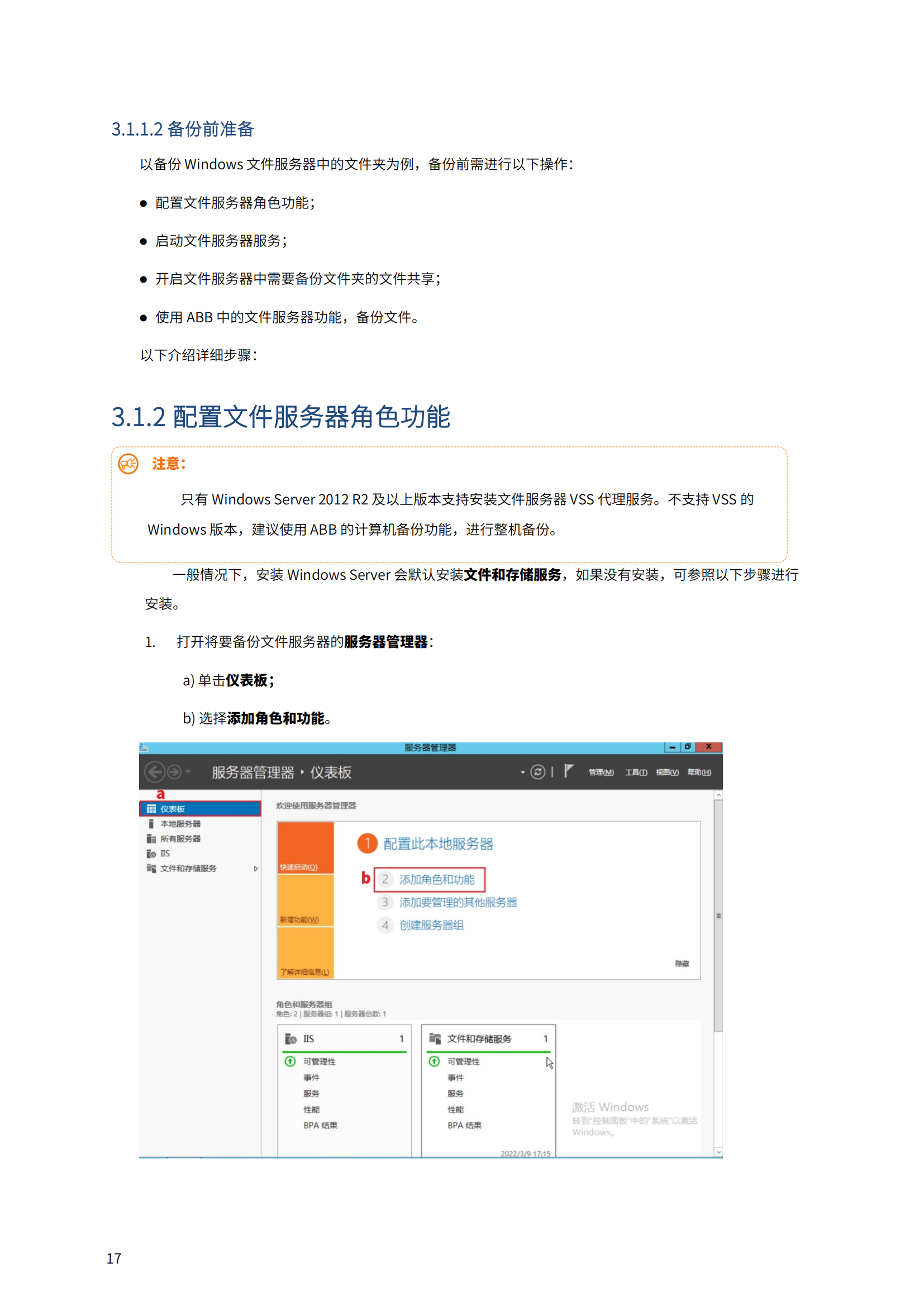Open the 管理(M) menu
The height and width of the screenshot is (1306, 924).
click(x=602, y=772)
